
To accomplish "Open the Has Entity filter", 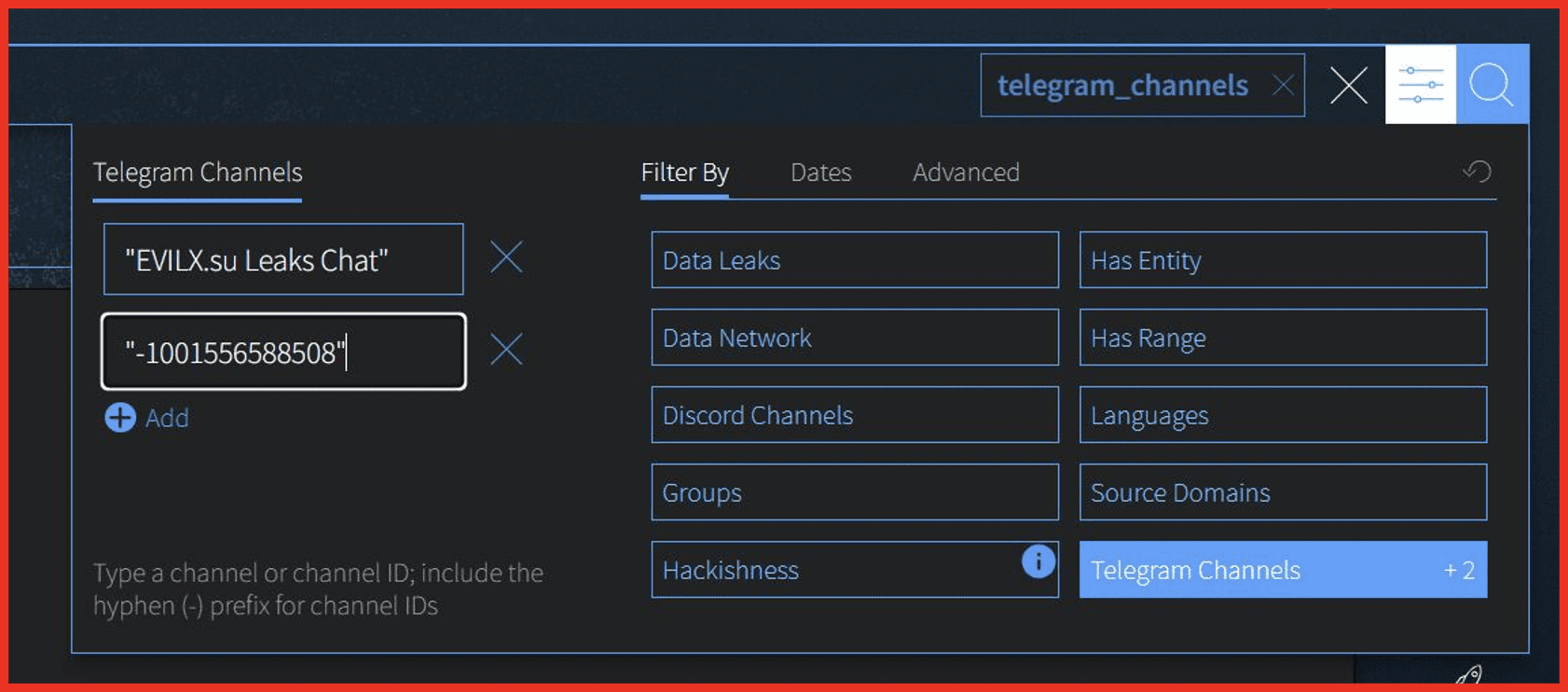I will point(1283,260).
